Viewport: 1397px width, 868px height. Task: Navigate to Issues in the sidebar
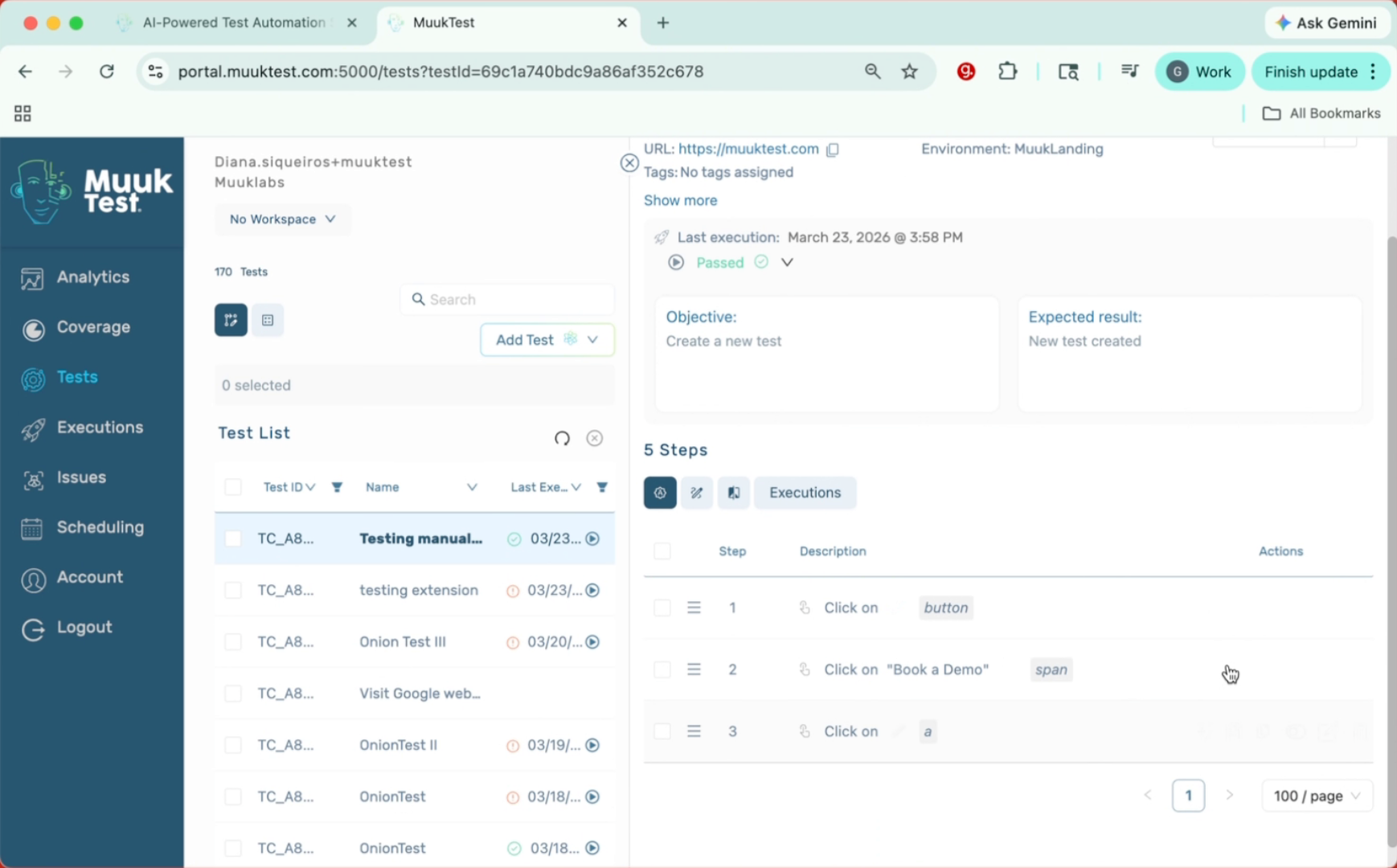pyautogui.click(x=64, y=478)
